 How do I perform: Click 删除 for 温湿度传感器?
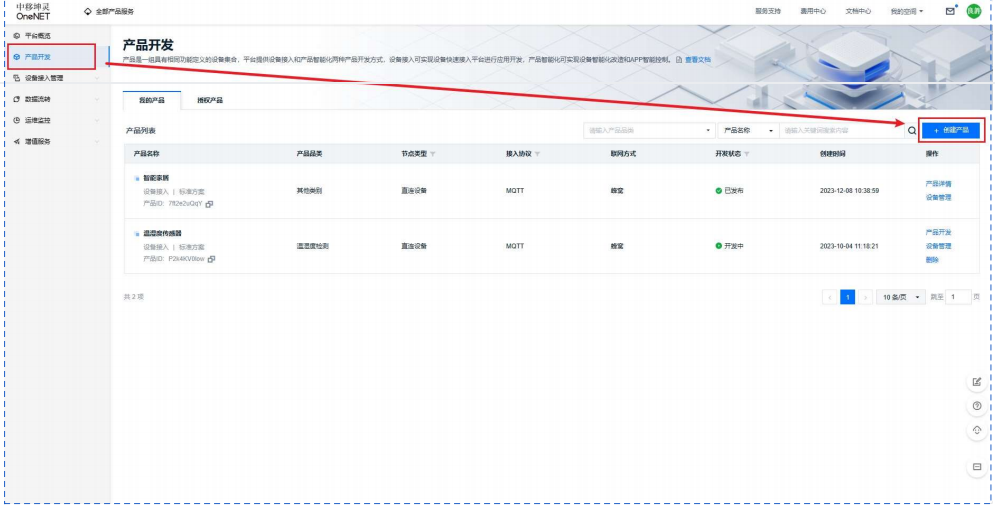[x=932, y=260]
